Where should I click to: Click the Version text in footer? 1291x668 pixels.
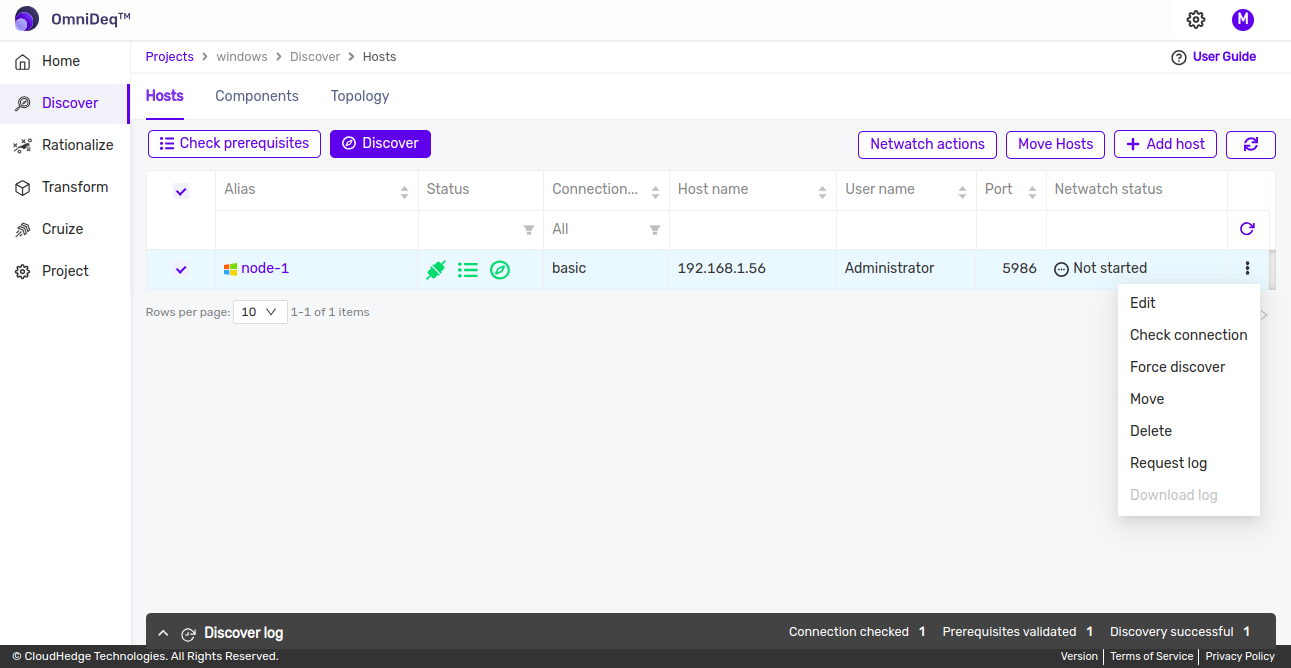[x=1079, y=657]
